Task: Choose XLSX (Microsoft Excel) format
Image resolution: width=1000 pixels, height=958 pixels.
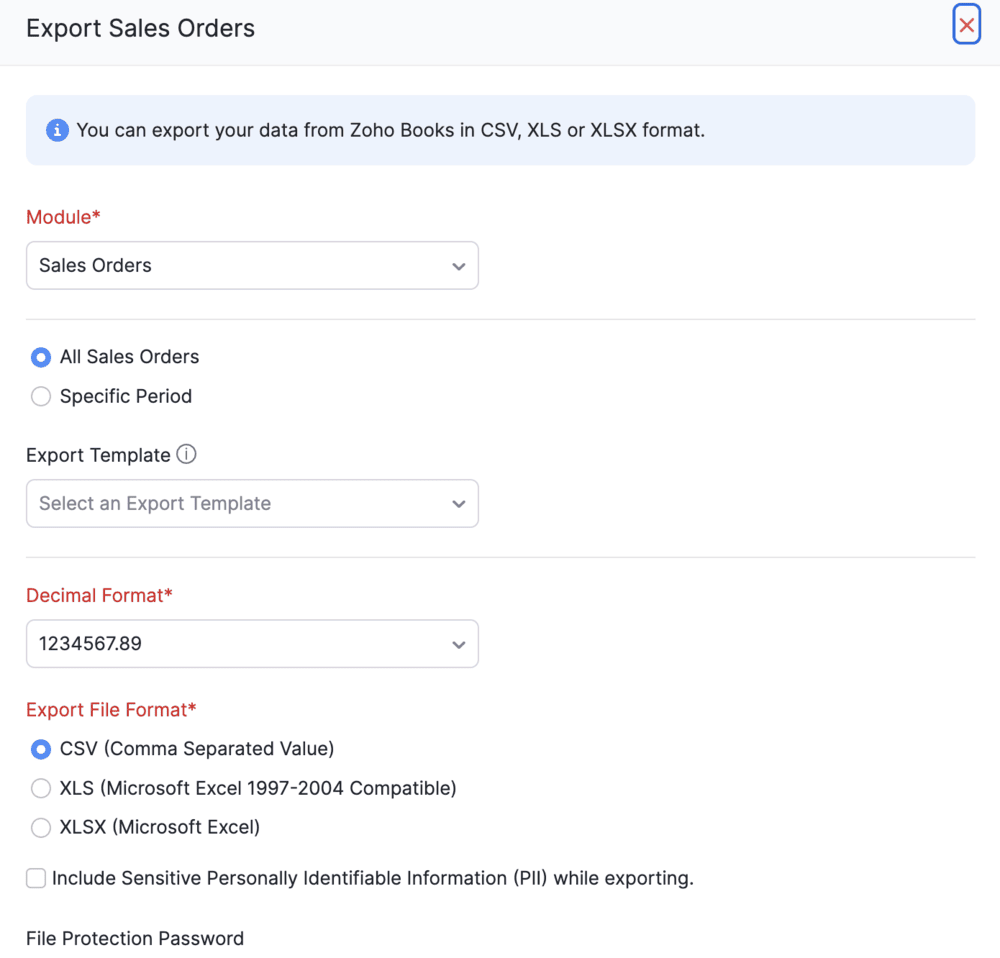Action: (40, 827)
